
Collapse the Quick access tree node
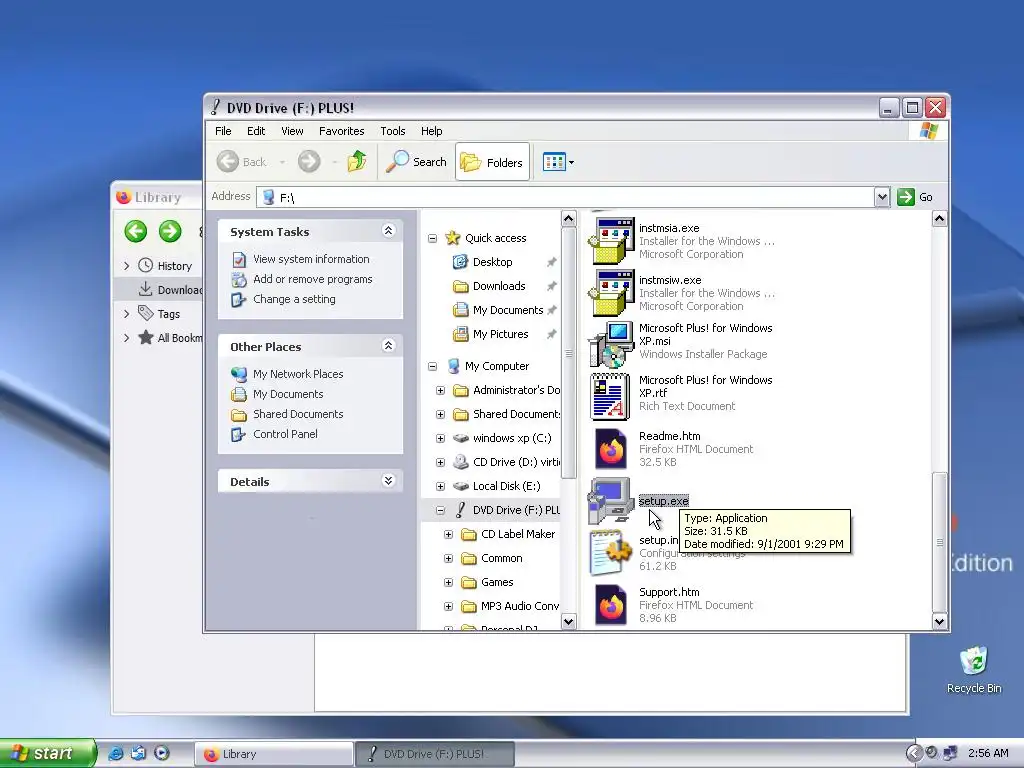(432, 238)
